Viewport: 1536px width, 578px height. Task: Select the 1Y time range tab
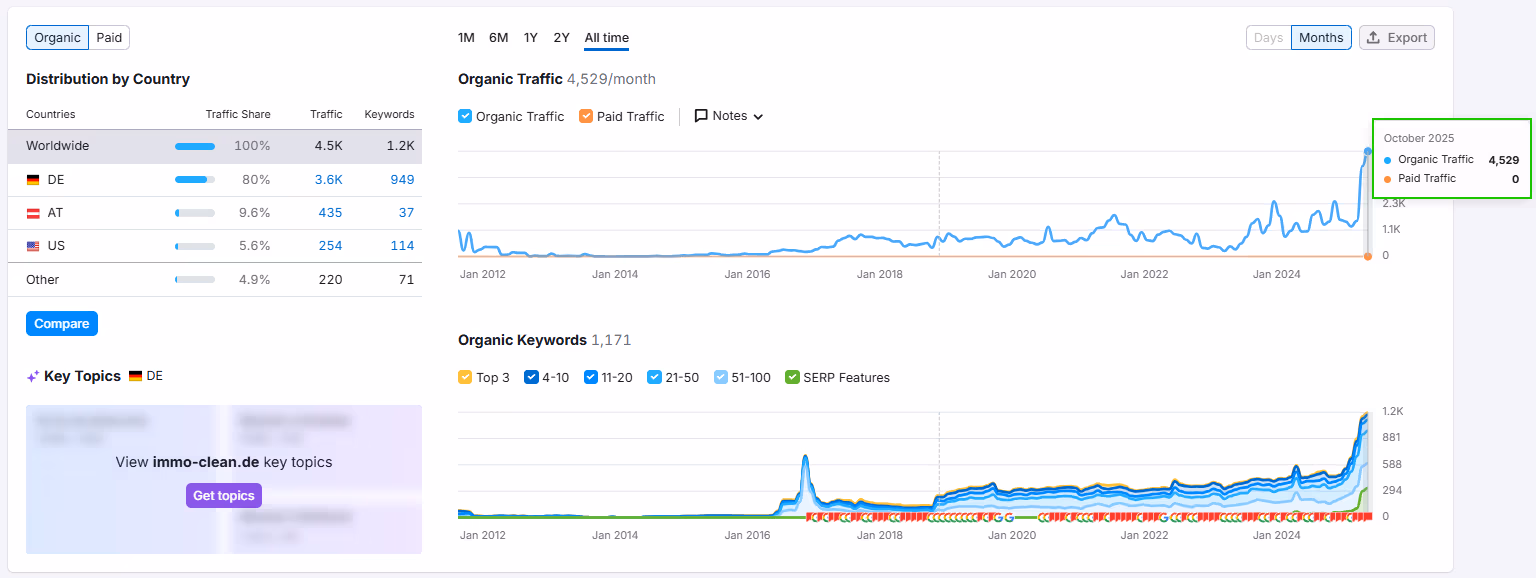point(530,37)
